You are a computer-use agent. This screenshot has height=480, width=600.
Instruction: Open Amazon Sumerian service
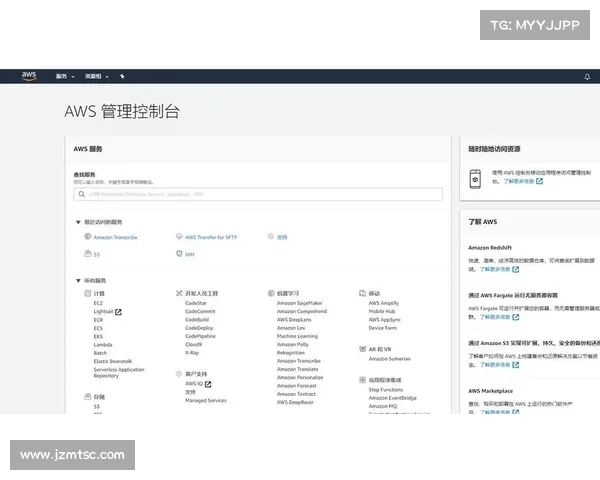tap(390, 359)
